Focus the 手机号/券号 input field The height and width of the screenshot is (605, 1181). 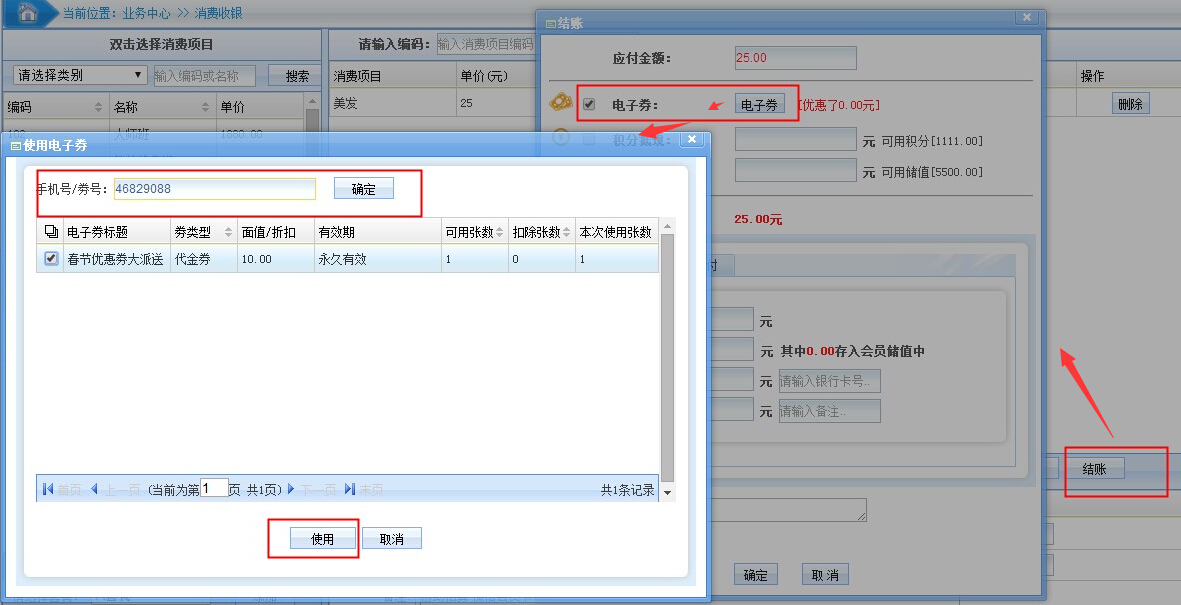[215, 189]
